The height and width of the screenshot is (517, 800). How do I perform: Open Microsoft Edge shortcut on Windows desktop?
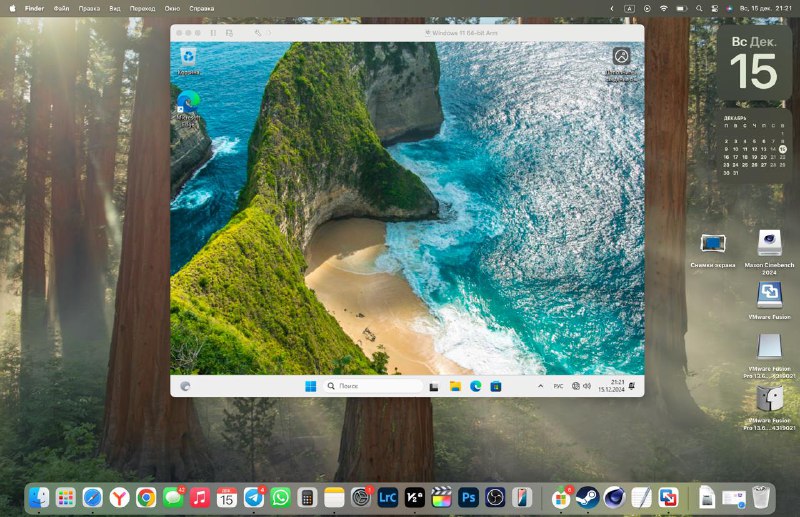point(188,108)
